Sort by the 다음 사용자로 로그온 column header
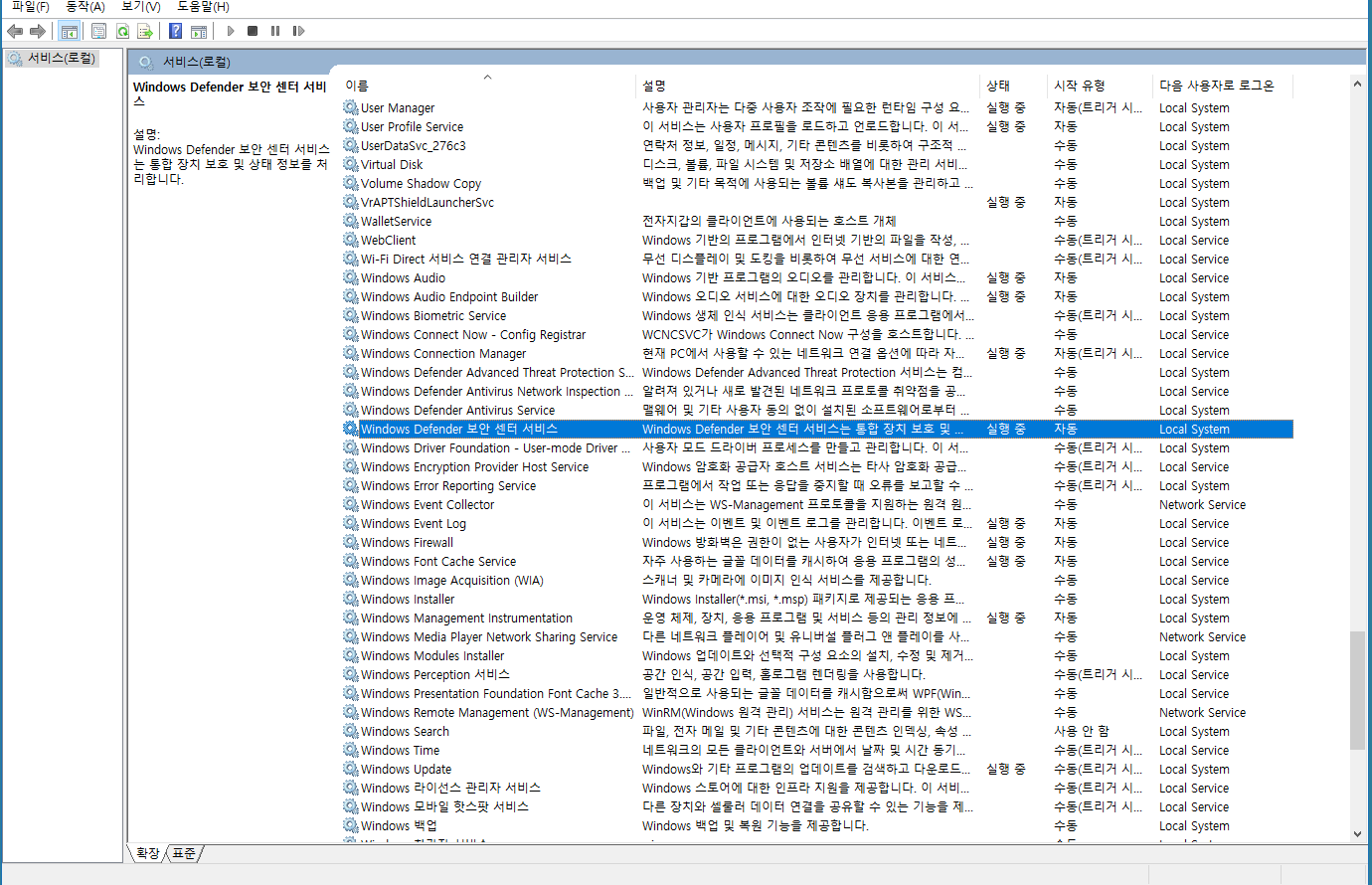 pyautogui.click(x=1223, y=86)
